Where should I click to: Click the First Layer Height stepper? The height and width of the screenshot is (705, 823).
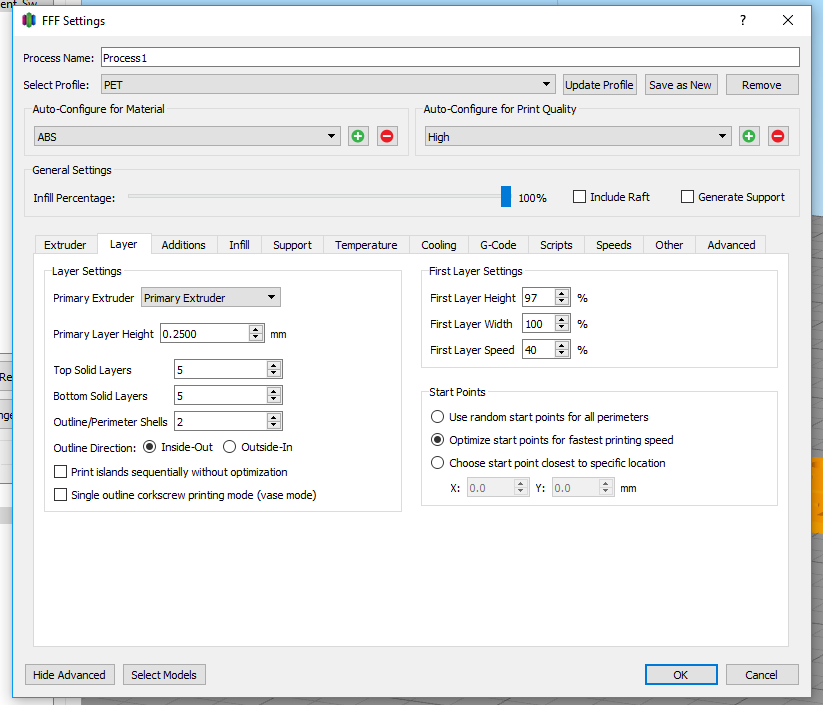(562, 298)
